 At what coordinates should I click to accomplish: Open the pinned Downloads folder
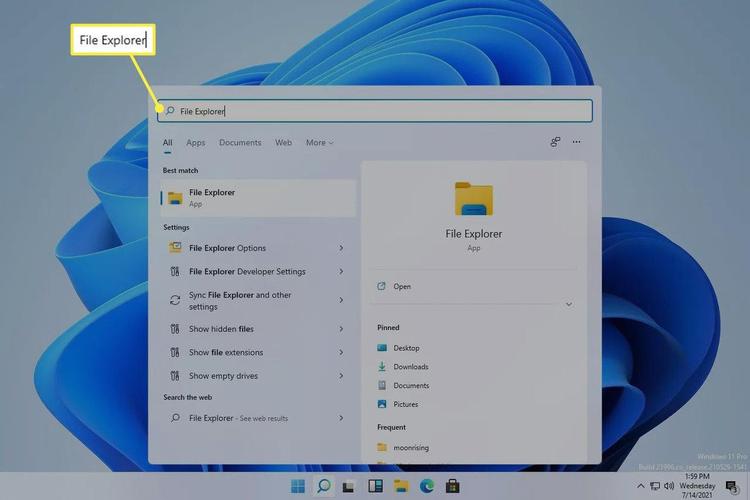click(x=410, y=367)
